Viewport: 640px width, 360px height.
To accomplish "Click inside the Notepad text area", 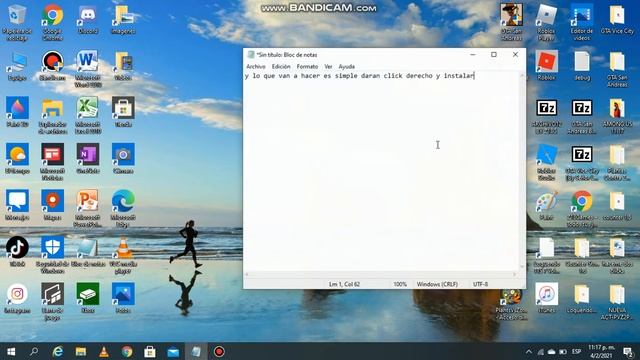I will point(381,171).
